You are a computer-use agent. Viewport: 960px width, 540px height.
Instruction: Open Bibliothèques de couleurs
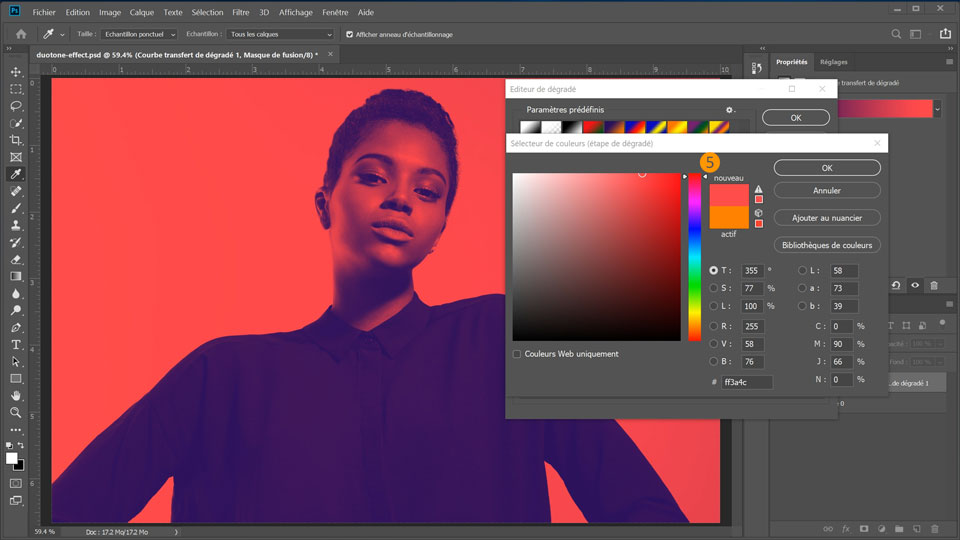[827, 245]
